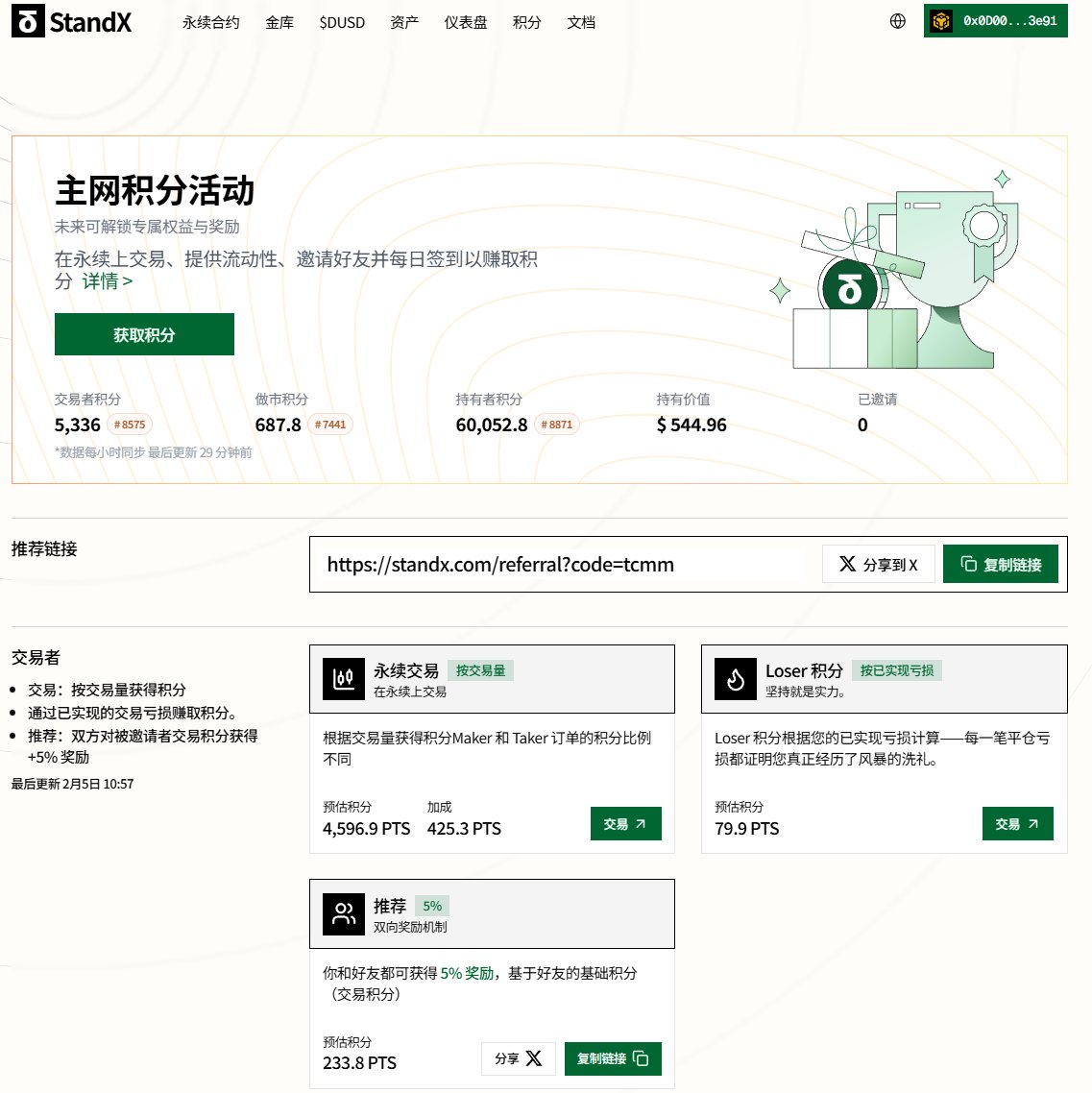Open the 资产 menu item
The width and height of the screenshot is (1092, 1093).
[x=404, y=22]
